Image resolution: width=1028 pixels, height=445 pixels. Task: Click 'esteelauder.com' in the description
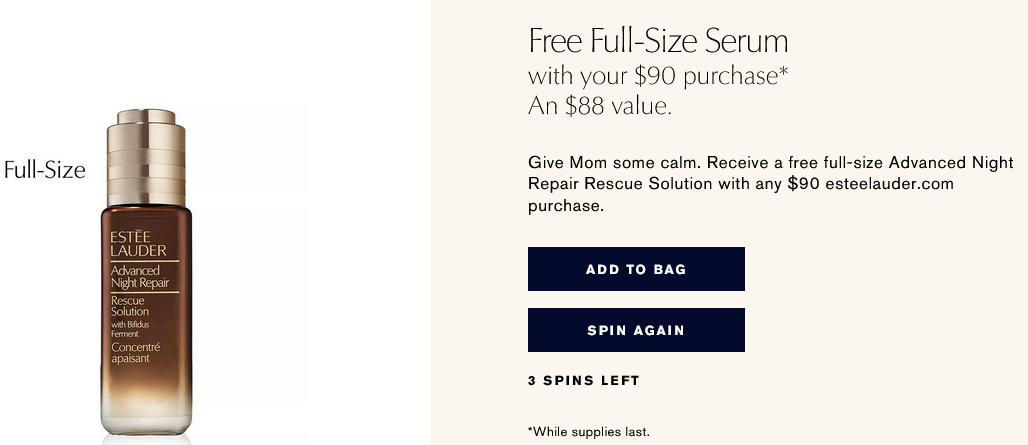tap(890, 184)
